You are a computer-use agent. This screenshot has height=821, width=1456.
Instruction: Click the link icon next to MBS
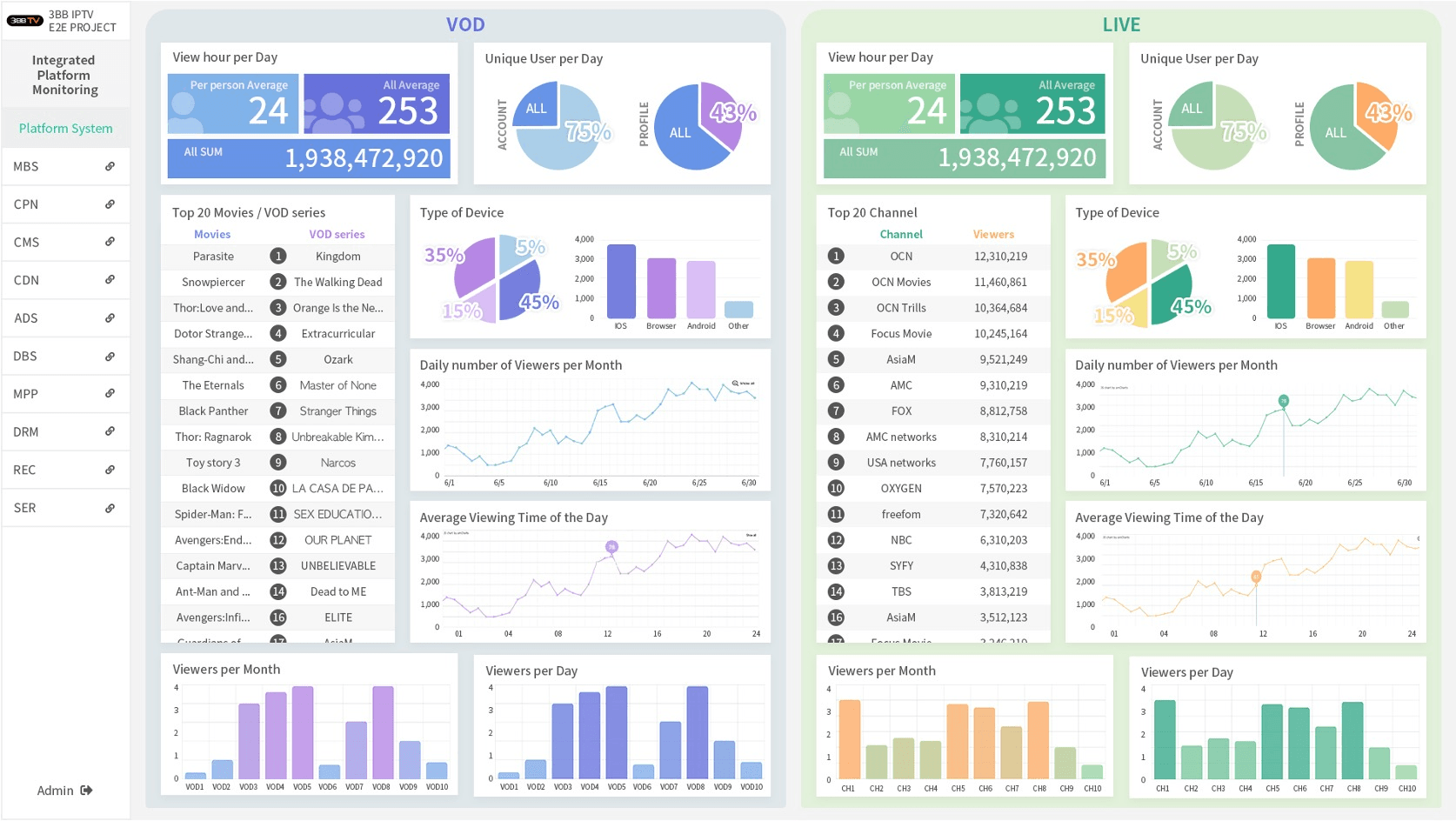[x=110, y=166]
